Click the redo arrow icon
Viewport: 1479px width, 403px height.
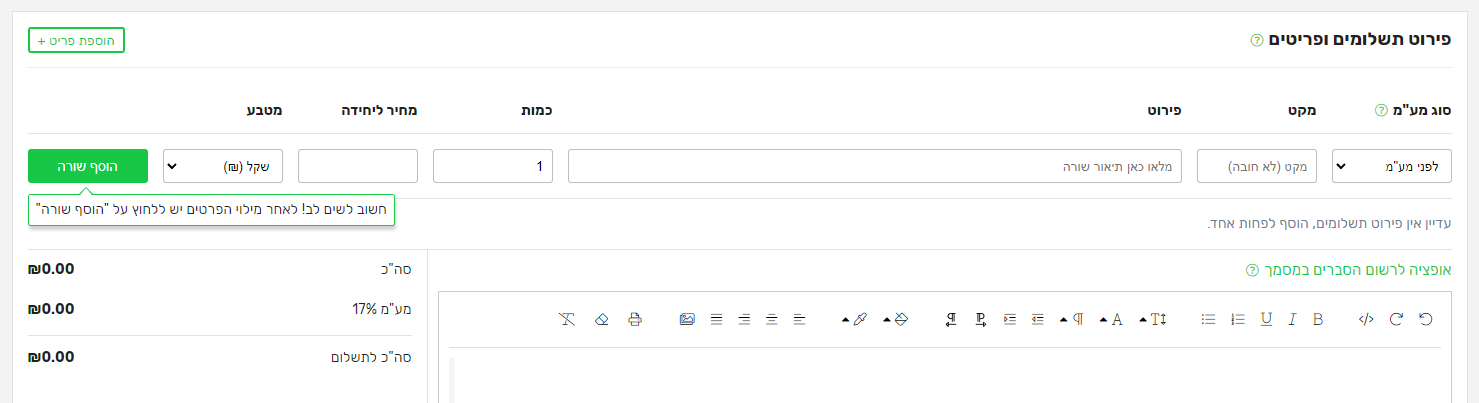[1397, 319]
